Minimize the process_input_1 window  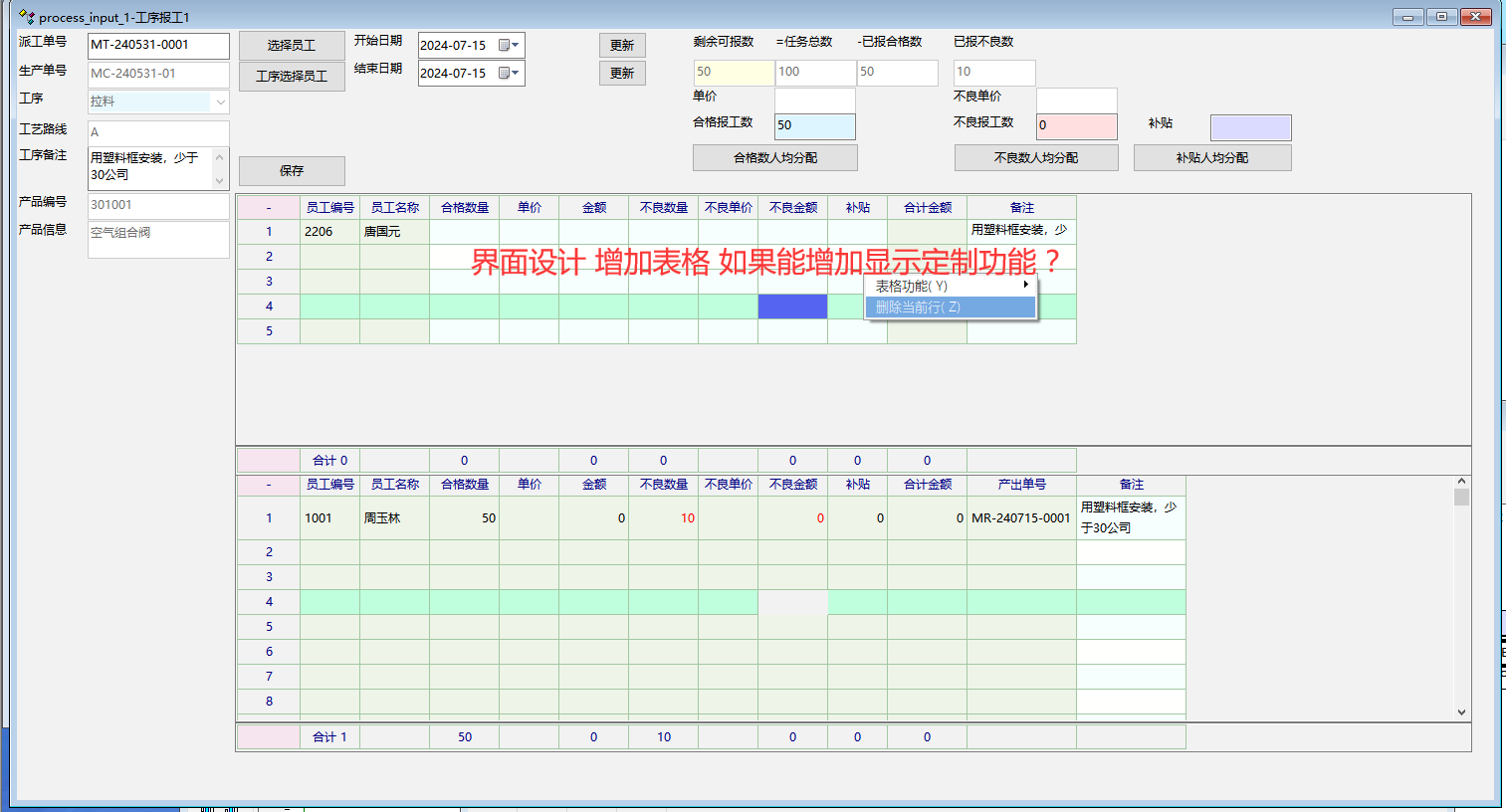tap(1407, 17)
